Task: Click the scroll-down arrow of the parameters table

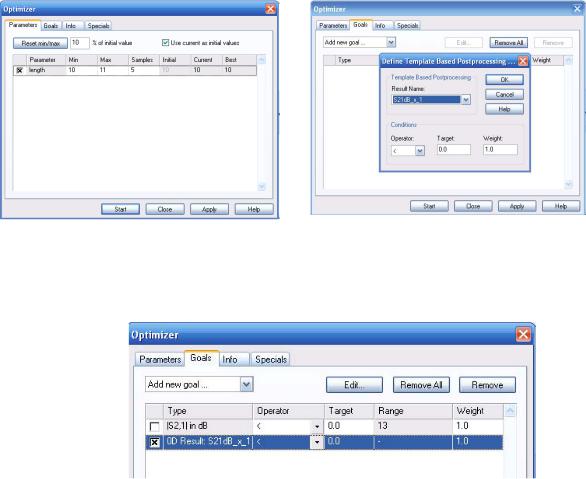Action: pyautogui.click(x=262, y=186)
